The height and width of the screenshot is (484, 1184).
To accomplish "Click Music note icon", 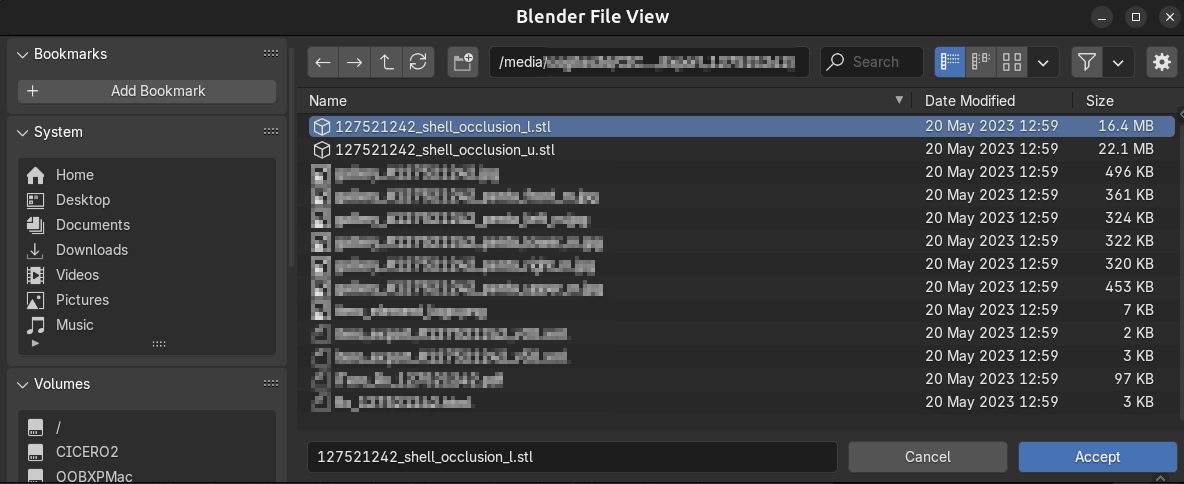I will pyautogui.click(x=35, y=325).
